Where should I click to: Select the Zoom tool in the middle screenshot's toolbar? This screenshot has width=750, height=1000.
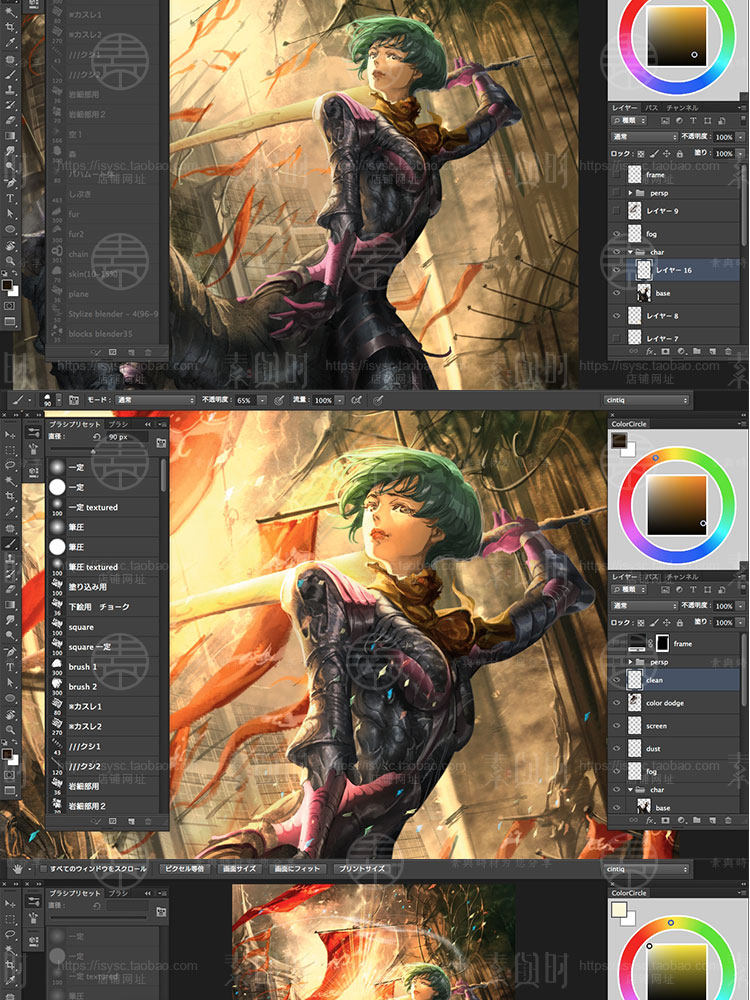[10, 729]
